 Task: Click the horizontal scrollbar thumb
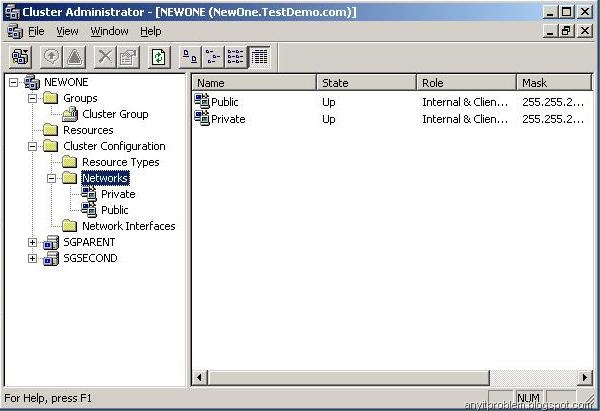coord(348,378)
